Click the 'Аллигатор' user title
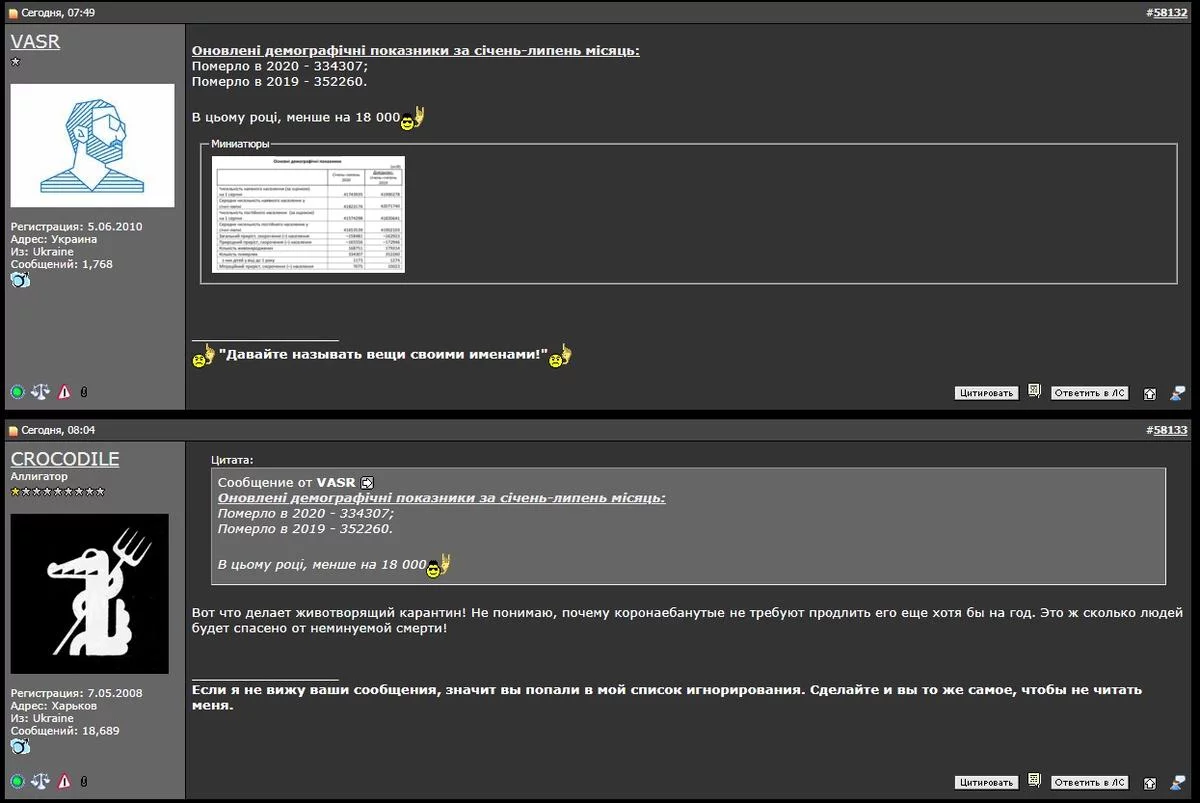This screenshot has height=803, width=1200. [39, 477]
